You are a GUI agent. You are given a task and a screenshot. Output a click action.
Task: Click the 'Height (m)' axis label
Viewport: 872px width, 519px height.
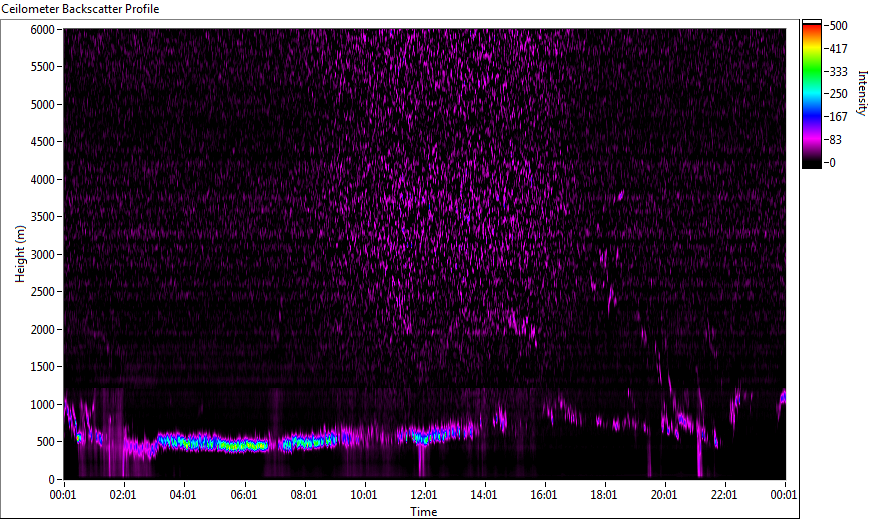click(20, 254)
